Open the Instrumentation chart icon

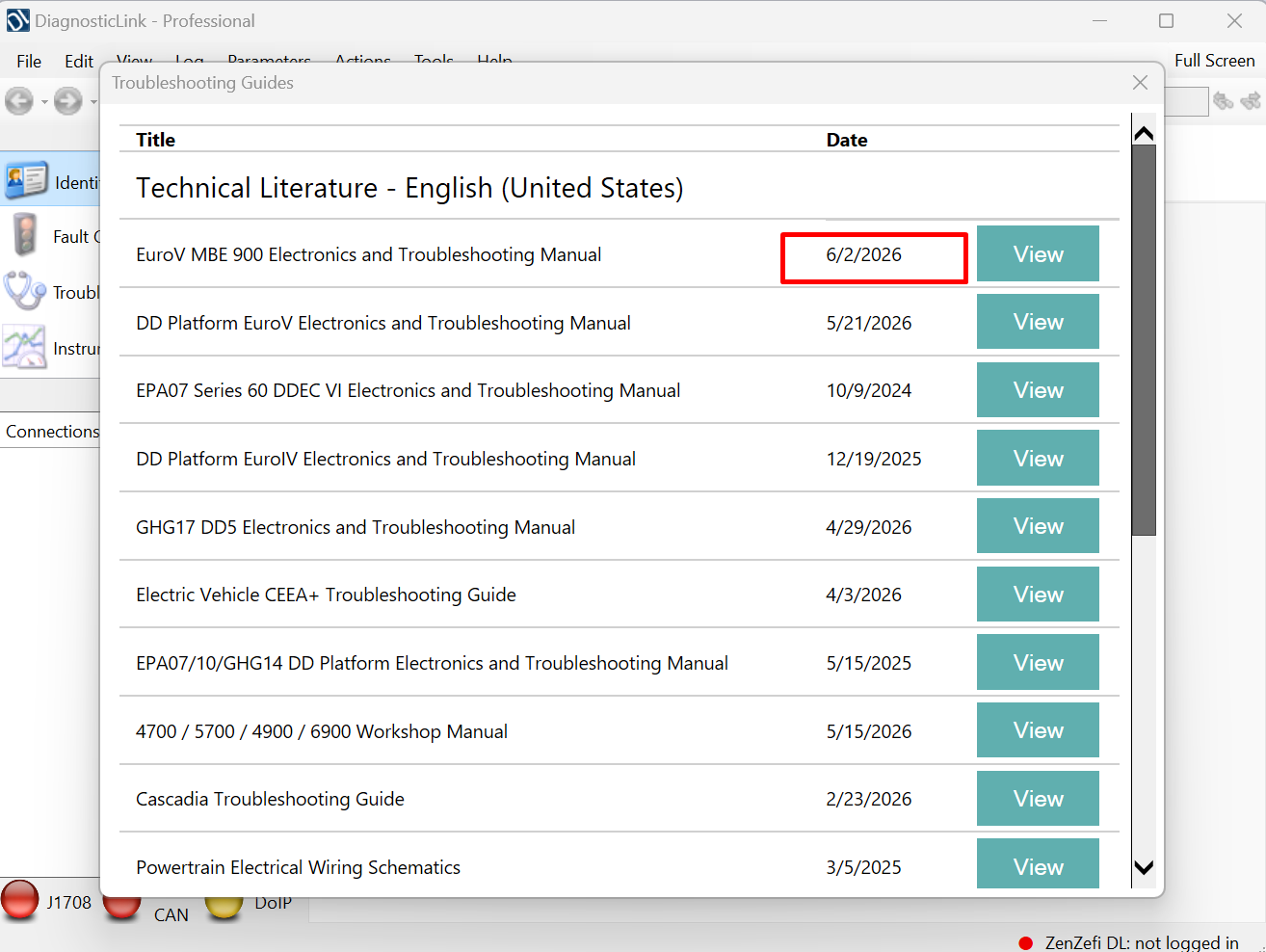pyautogui.click(x=24, y=347)
